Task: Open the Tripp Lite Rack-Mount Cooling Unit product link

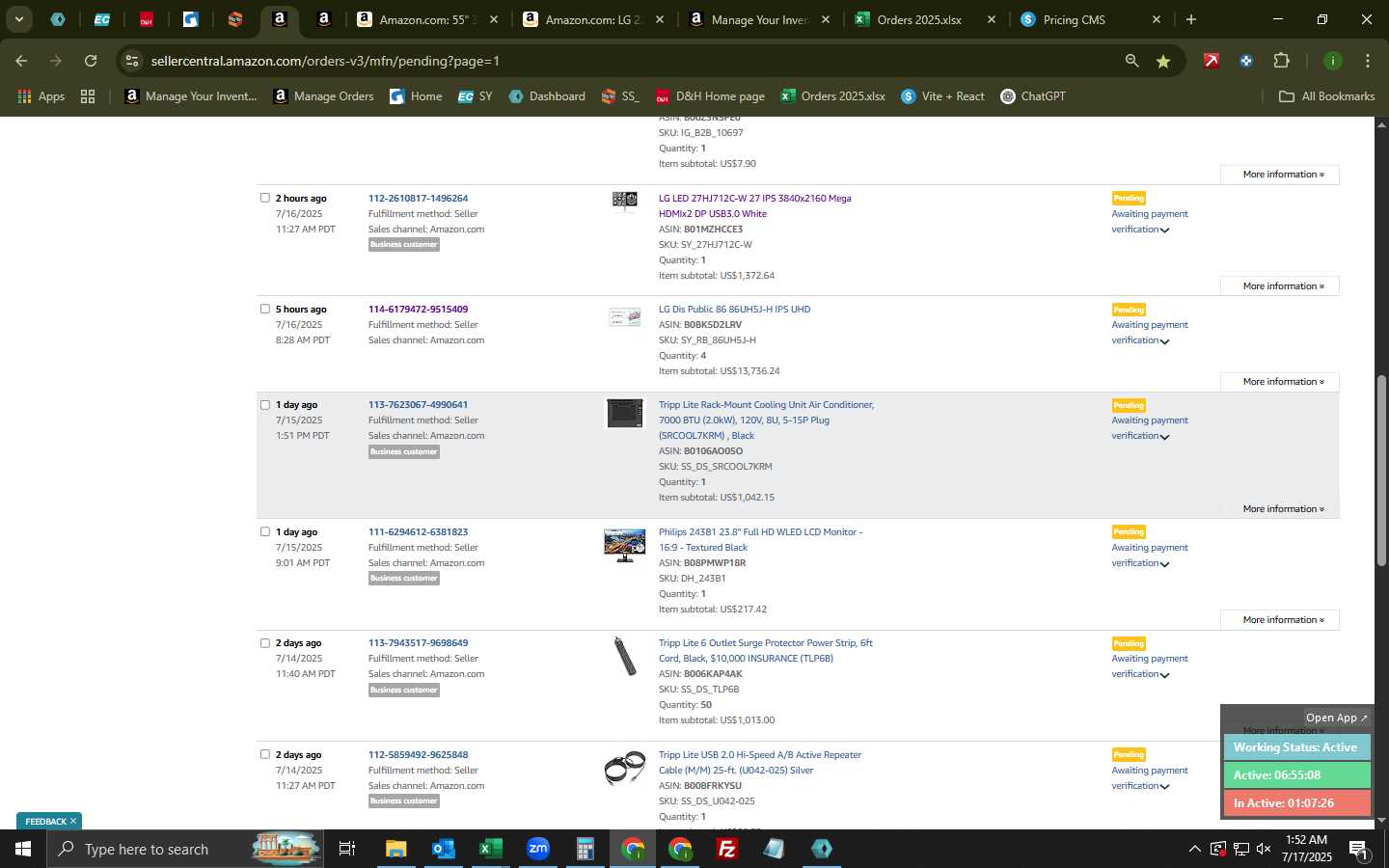Action: pos(766,420)
